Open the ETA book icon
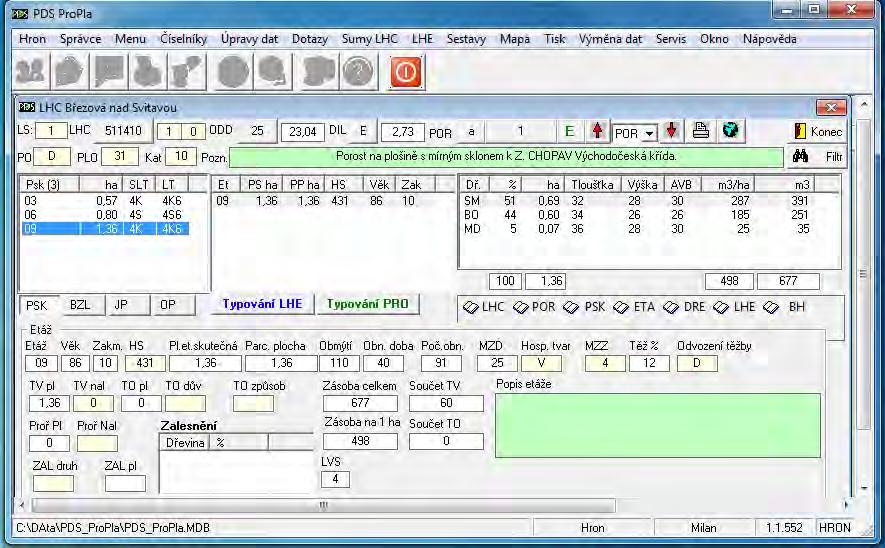885x548 pixels. 634,307
